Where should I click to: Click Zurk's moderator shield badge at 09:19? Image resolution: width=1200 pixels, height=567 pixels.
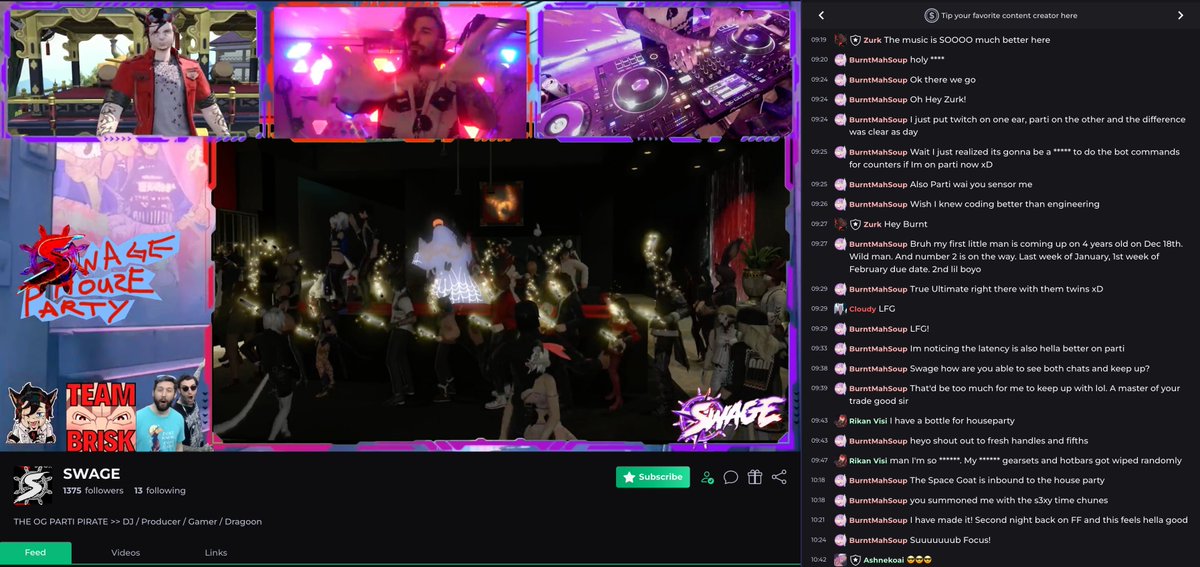tap(856, 40)
